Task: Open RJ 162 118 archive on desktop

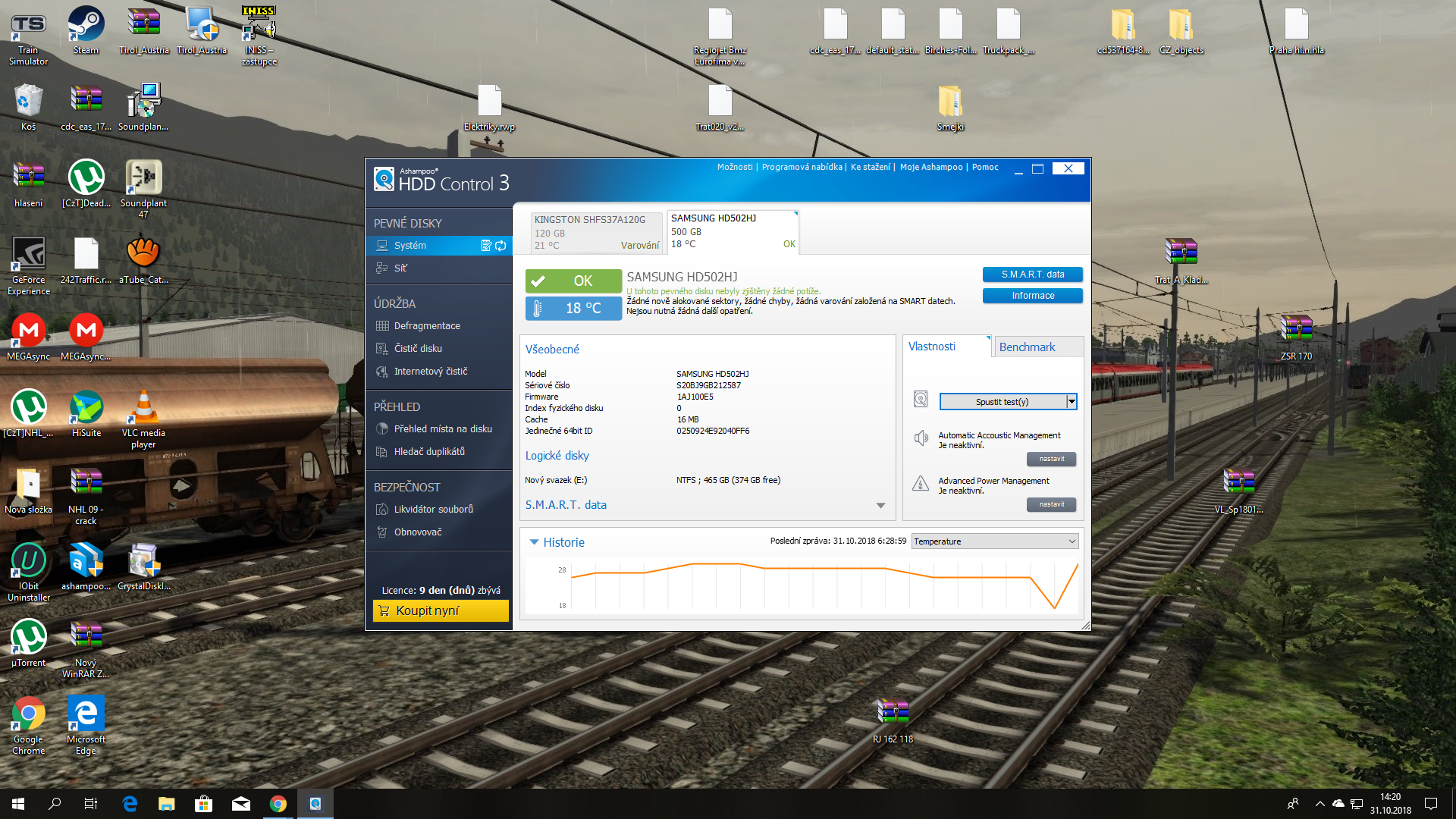Action: pyautogui.click(x=893, y=720)
